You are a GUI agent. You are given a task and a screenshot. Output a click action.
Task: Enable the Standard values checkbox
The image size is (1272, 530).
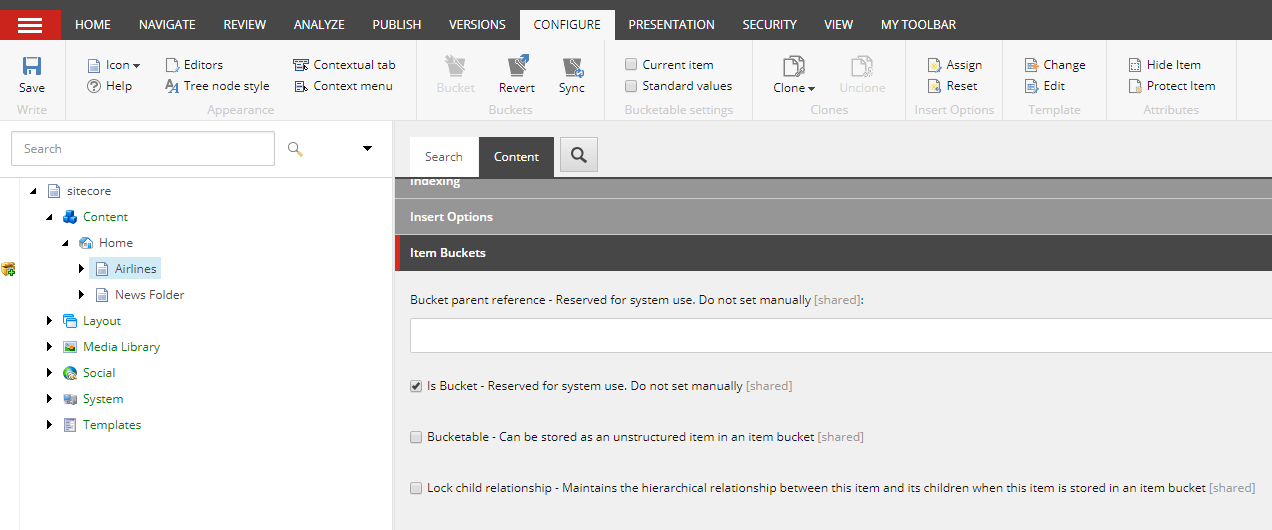(x=631, y=86)
